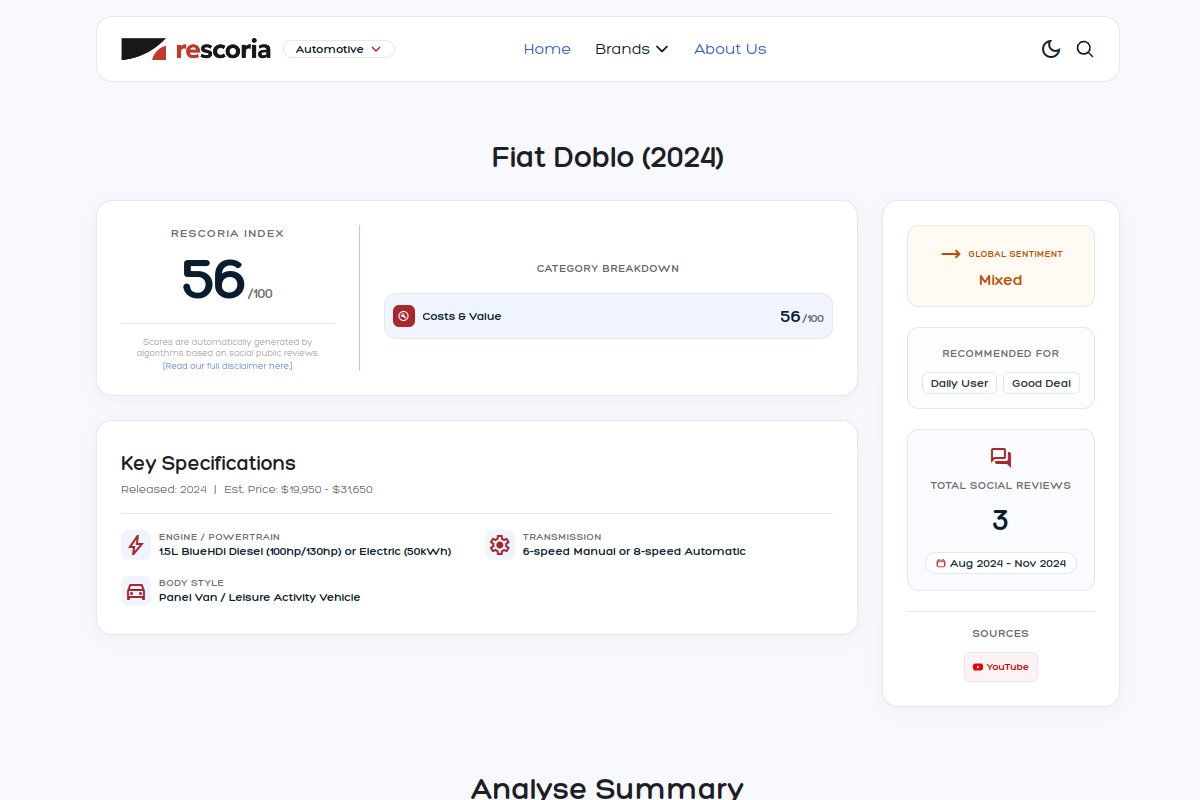Image resolution: width=1200 pixels, height=800 pixels.
Task: Expand the Brands menu
Action: (x=631, y=49)
